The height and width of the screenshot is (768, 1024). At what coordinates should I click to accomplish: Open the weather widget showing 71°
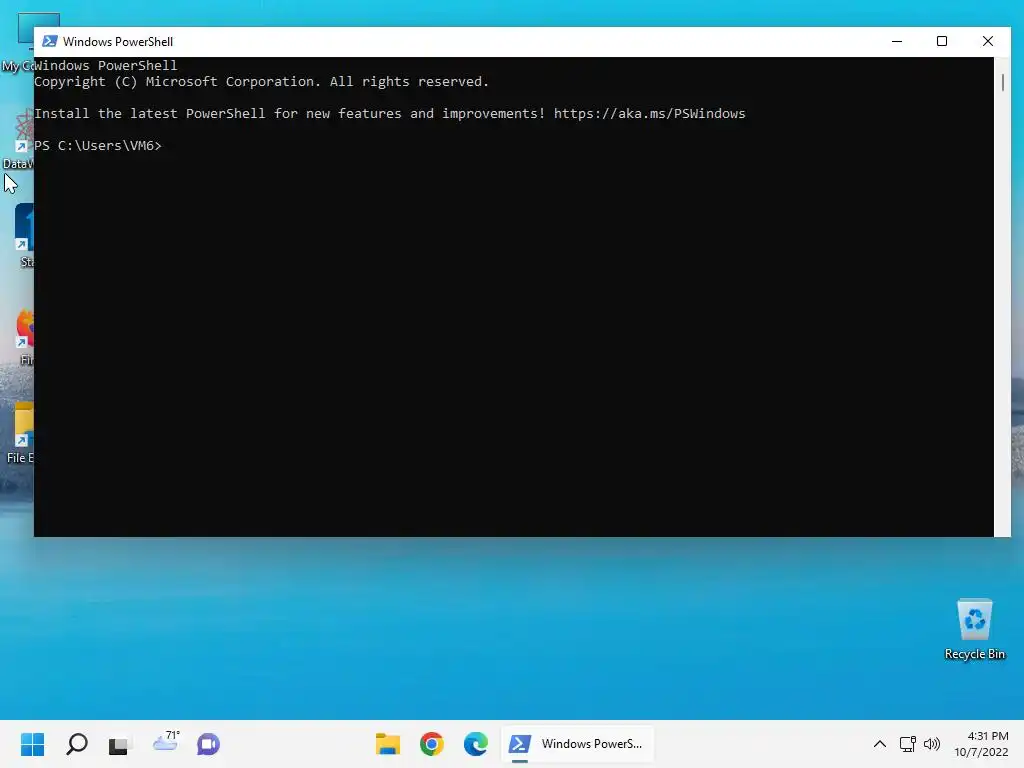[x=166, y=742]
